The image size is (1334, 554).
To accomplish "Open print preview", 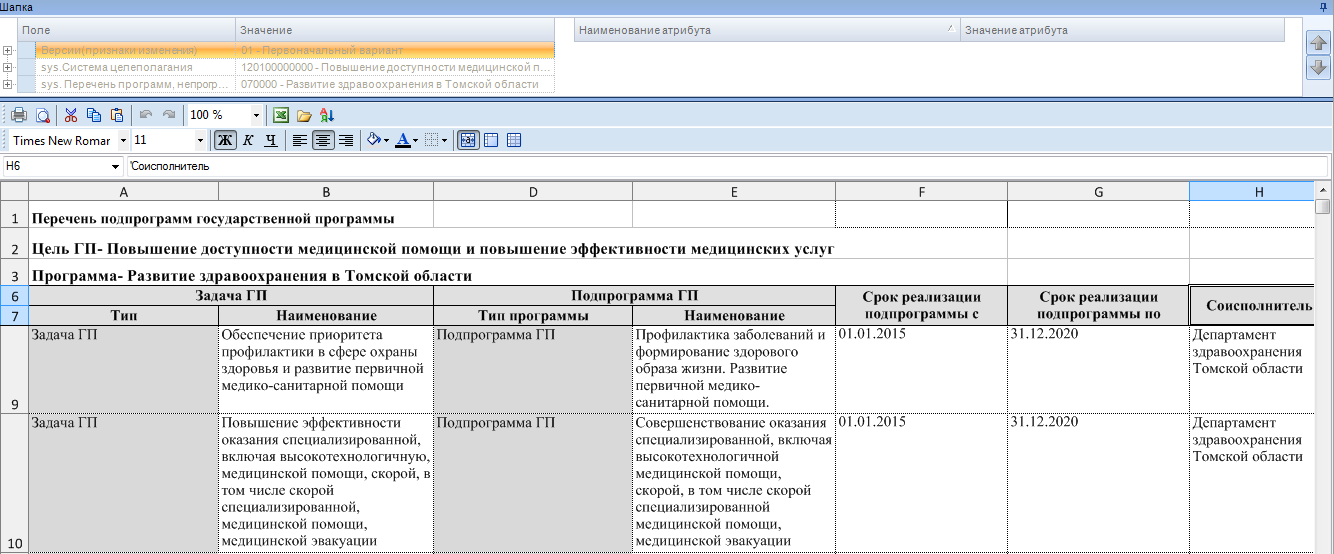I will [43, 115].
